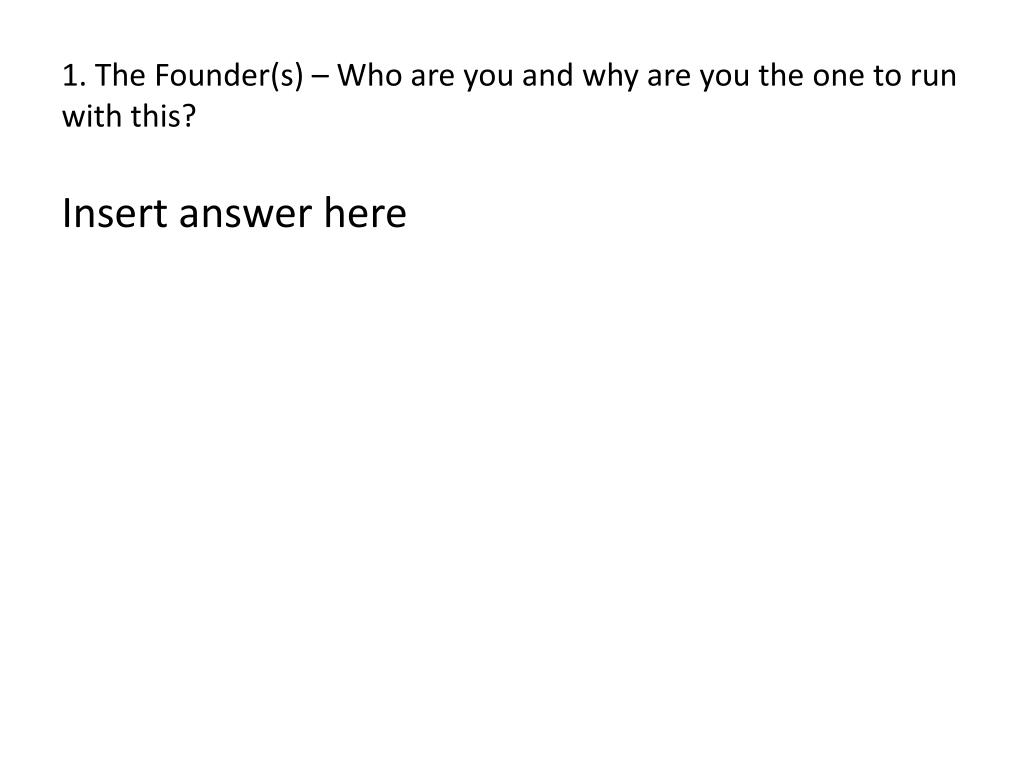Click the words "with this?" on second line
This screenshot has height=768, width=1024.
pos(129,116)
